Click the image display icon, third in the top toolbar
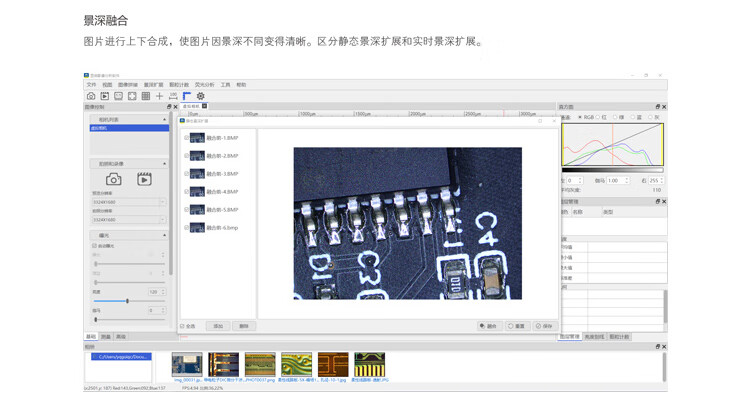 tap(119, 96)
